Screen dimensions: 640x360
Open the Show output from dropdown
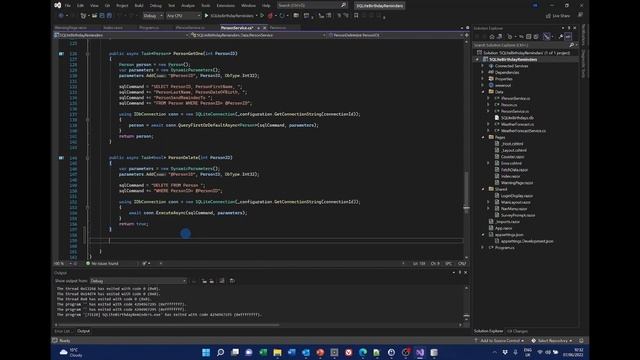(x=138, y=281)
